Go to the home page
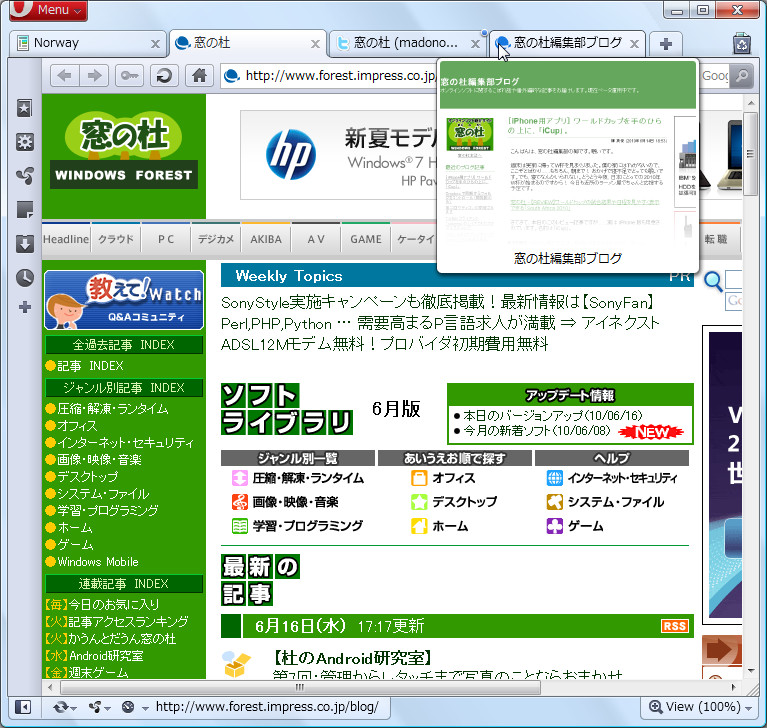 point(199,76)
